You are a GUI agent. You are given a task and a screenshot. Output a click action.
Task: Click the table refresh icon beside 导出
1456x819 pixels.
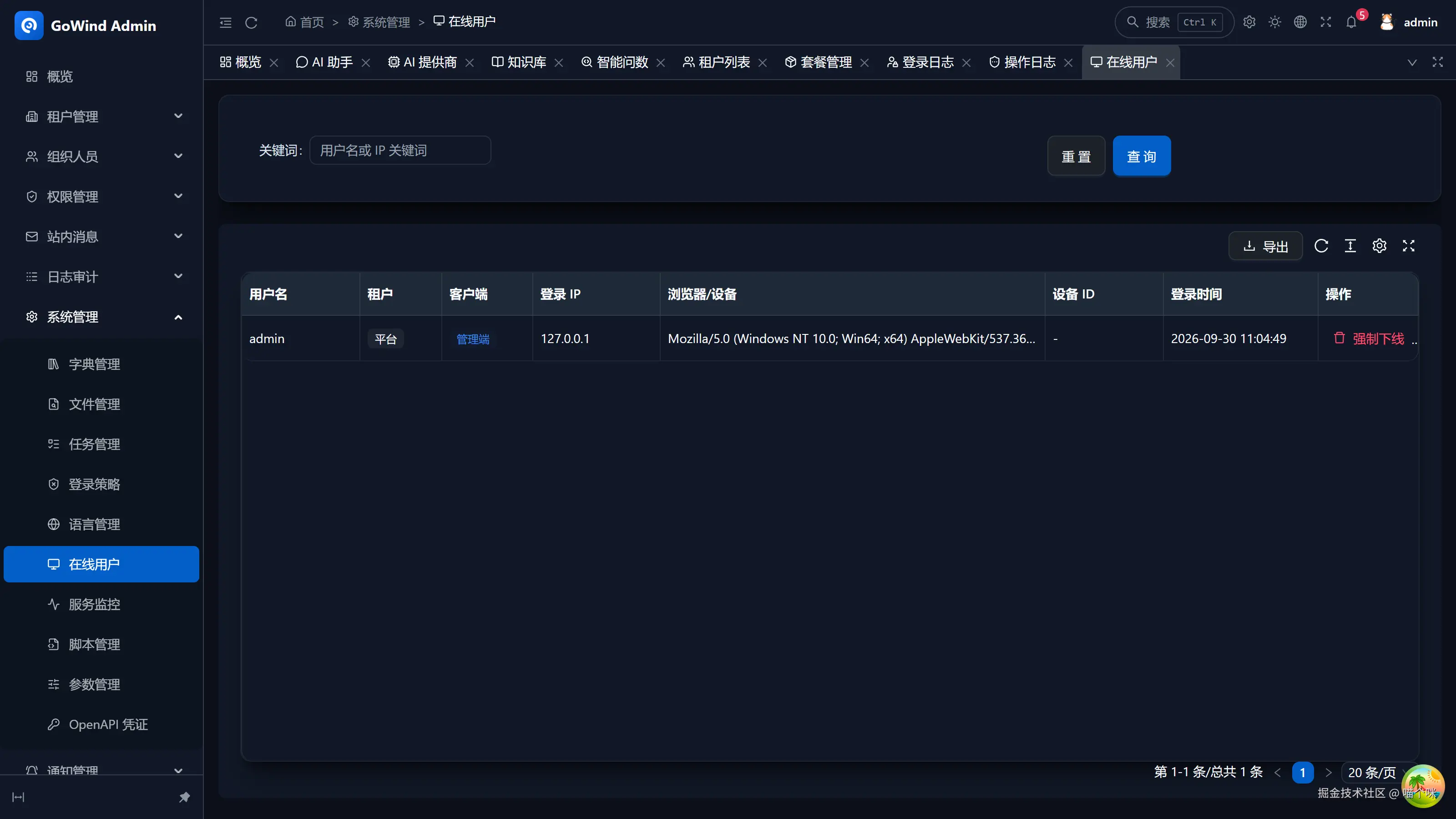coord(1321,246)
